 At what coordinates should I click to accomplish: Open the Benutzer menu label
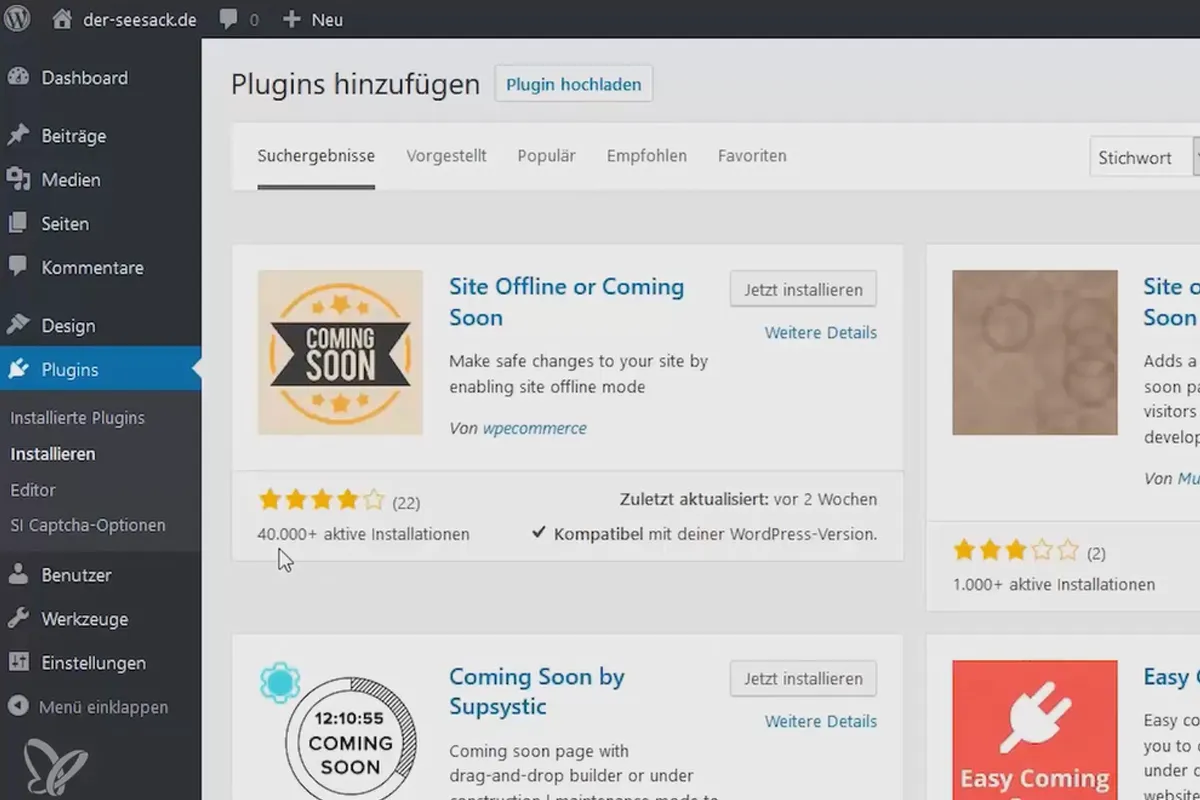click(x=76, y=576)
